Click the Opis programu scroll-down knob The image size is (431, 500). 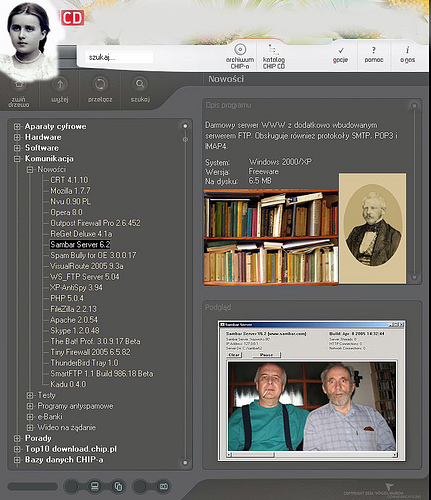(x=414, y=277)
